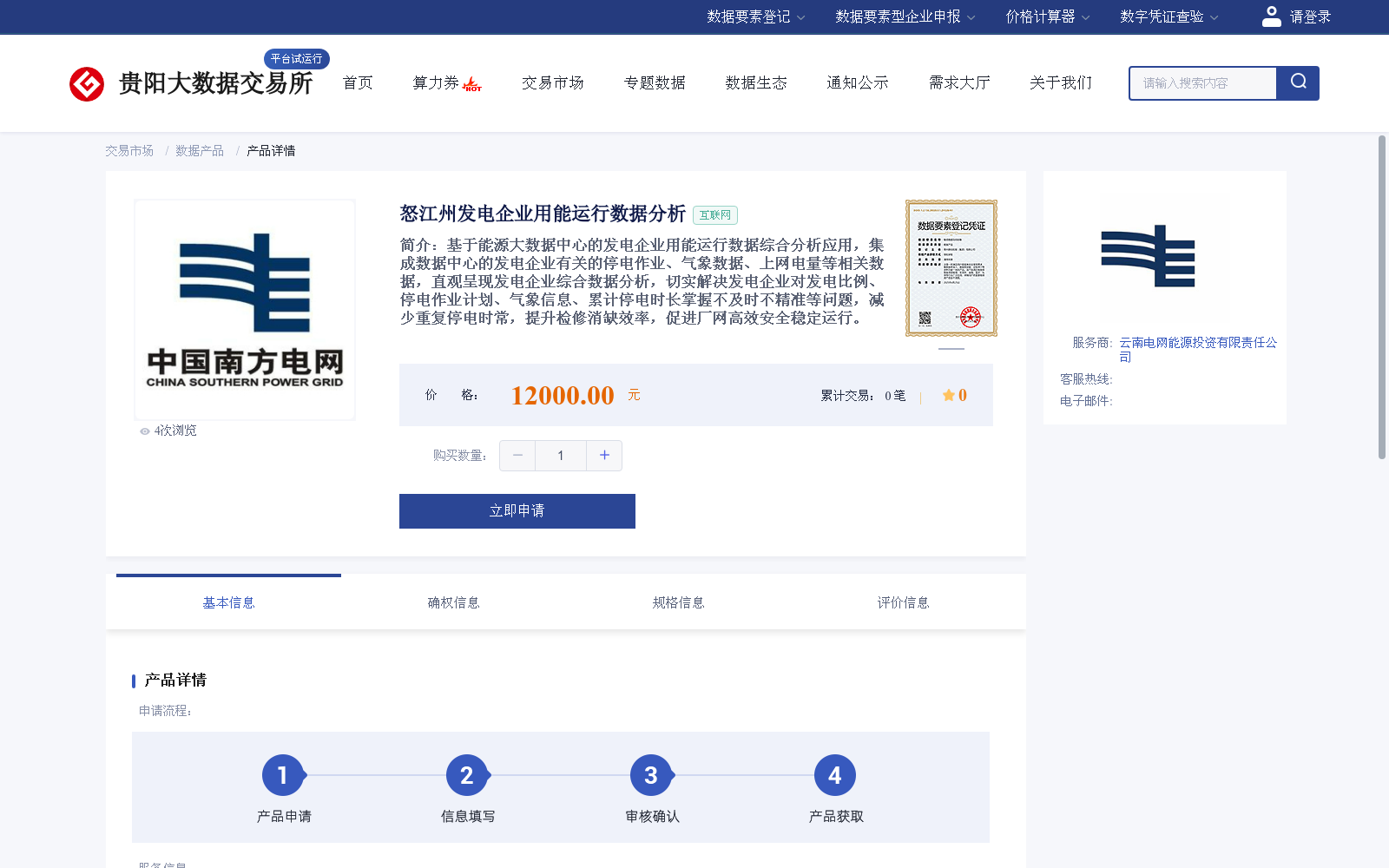Viewport: 1389px width, 868px height.
Task: Open the 算力券 menu item
Action: 436,82
